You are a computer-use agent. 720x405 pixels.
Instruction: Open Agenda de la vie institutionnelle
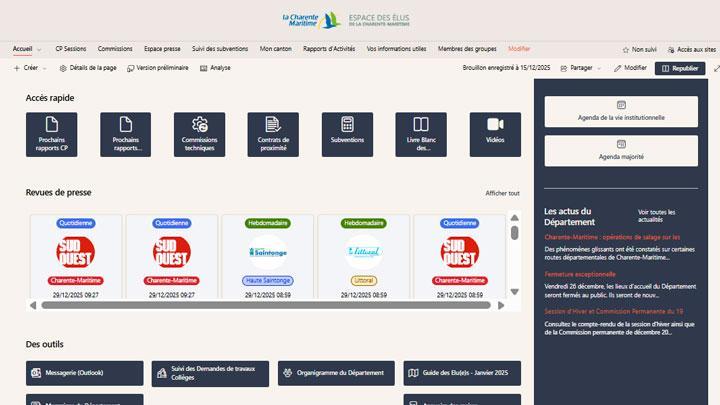click(x=621, y=112)
